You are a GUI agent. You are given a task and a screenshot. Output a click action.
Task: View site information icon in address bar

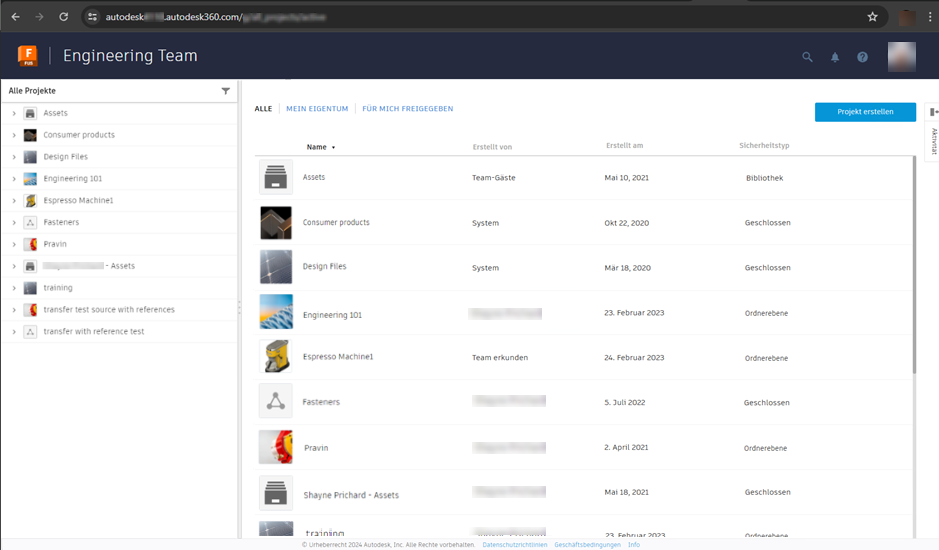(x=92, y=17)
